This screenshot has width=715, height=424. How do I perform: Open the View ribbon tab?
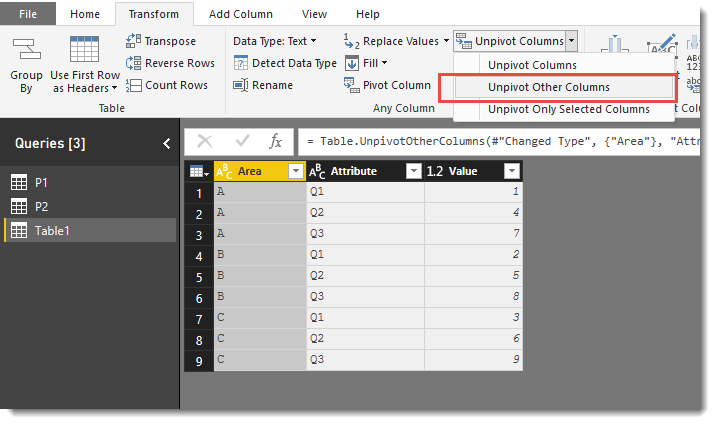(314, 14)
